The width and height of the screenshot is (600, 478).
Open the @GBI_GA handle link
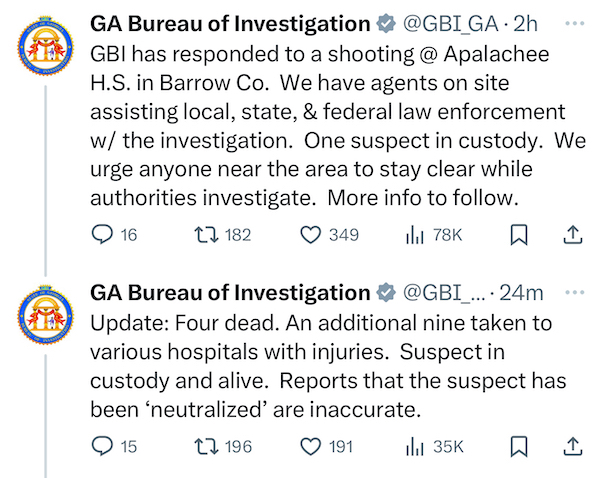450,24
